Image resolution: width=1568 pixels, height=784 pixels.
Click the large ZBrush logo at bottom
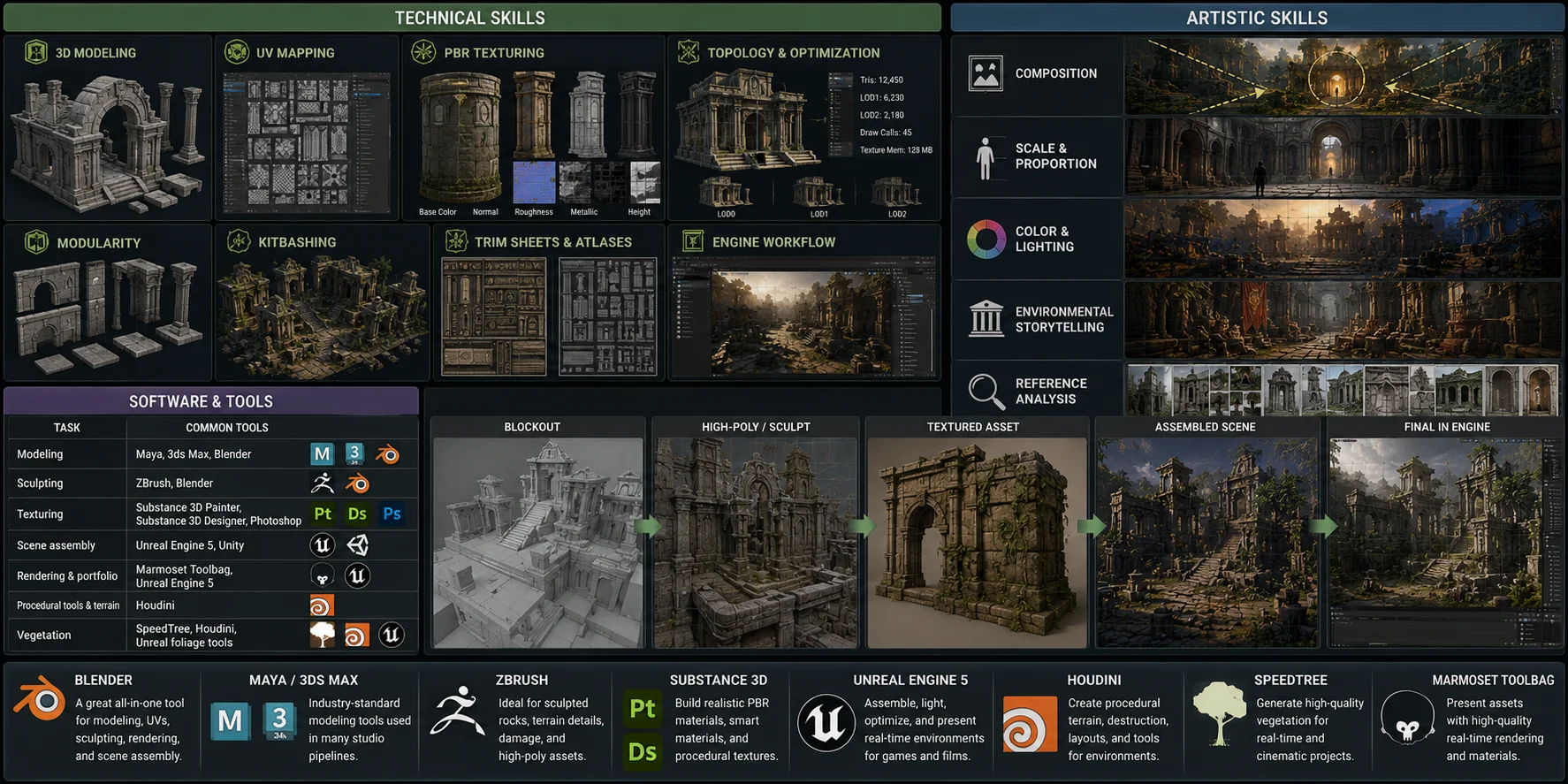coord(457,712)
